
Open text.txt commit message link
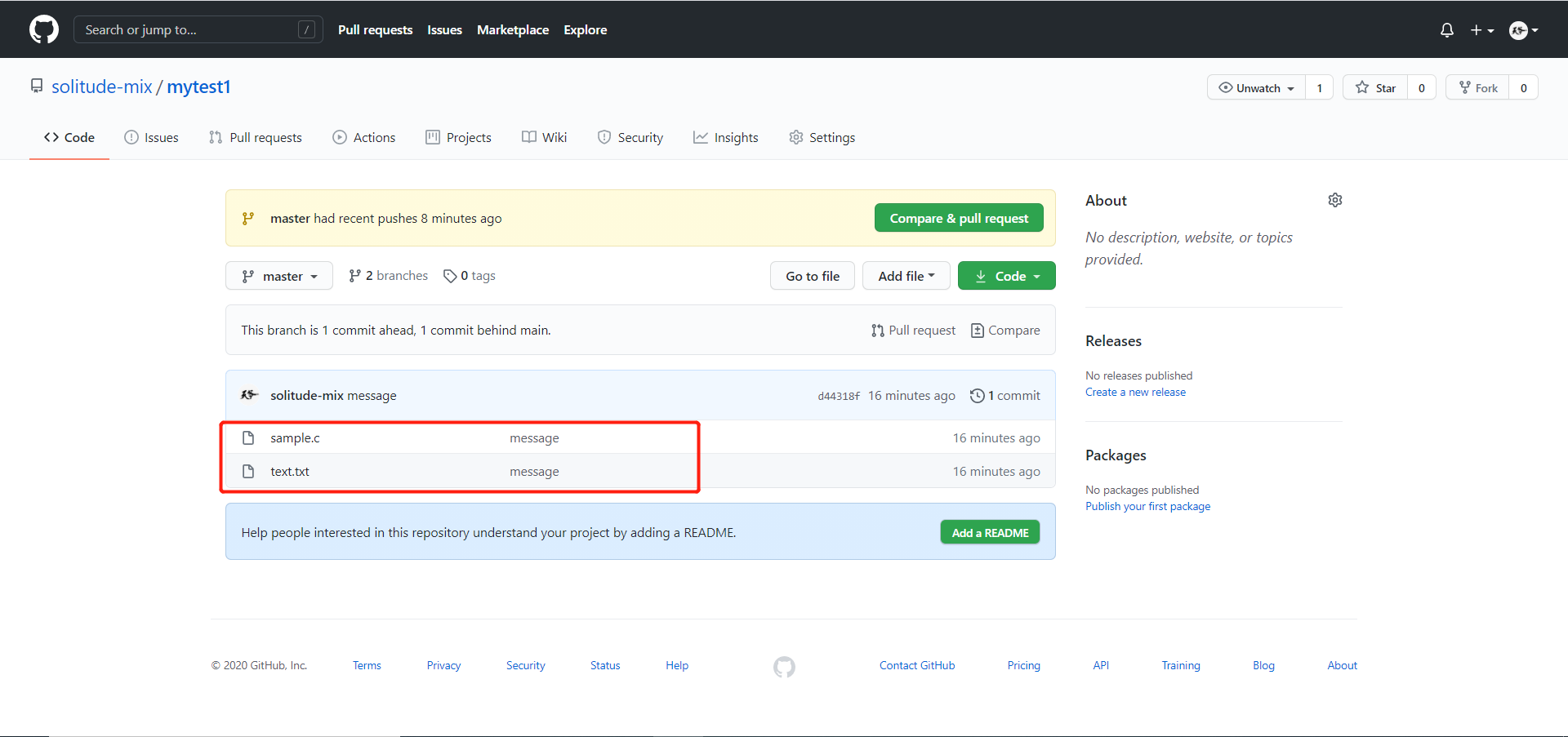[x=534, y=471]
